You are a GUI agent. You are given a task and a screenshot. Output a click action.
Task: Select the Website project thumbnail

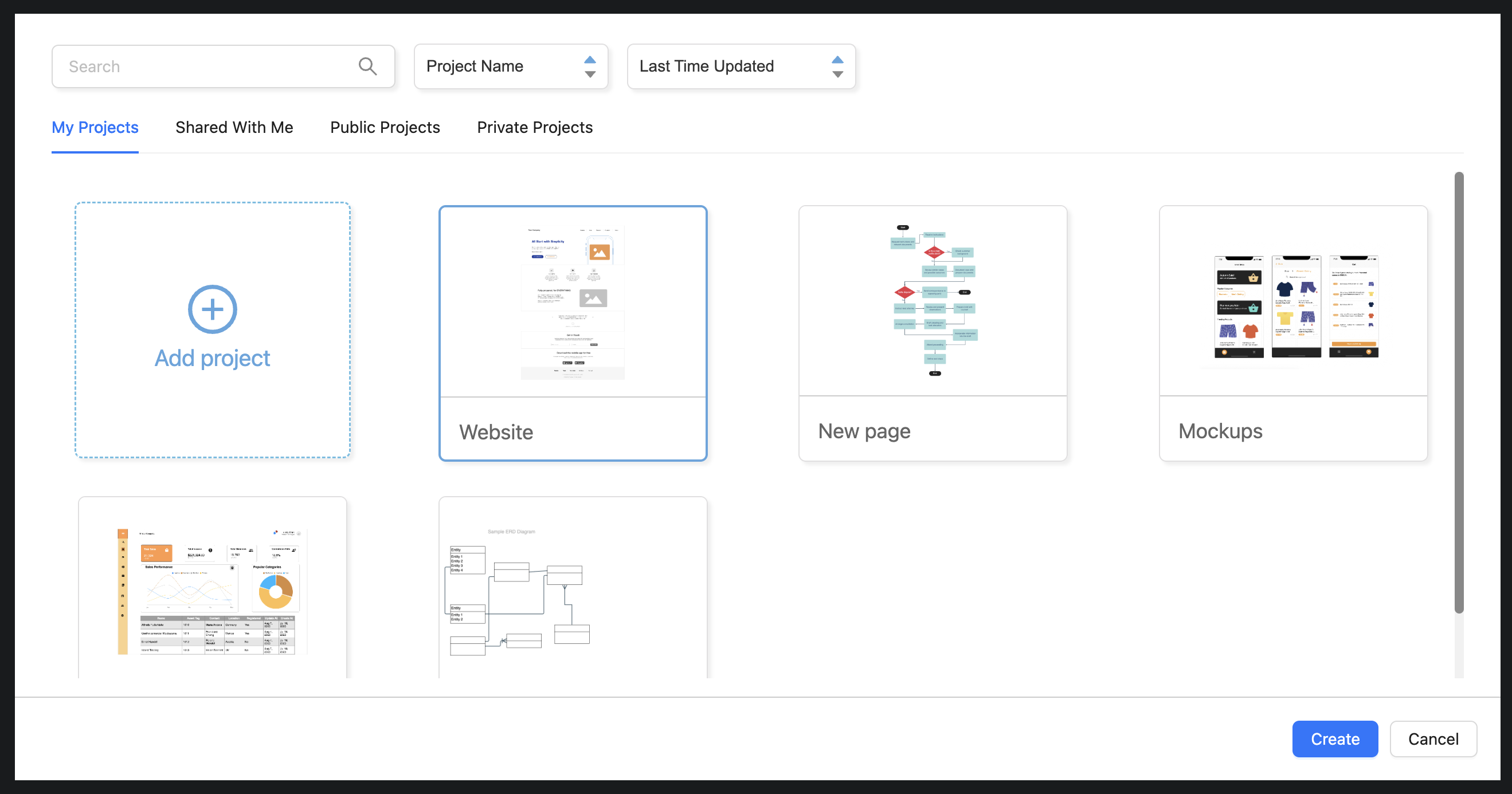(x=573, y=302)
